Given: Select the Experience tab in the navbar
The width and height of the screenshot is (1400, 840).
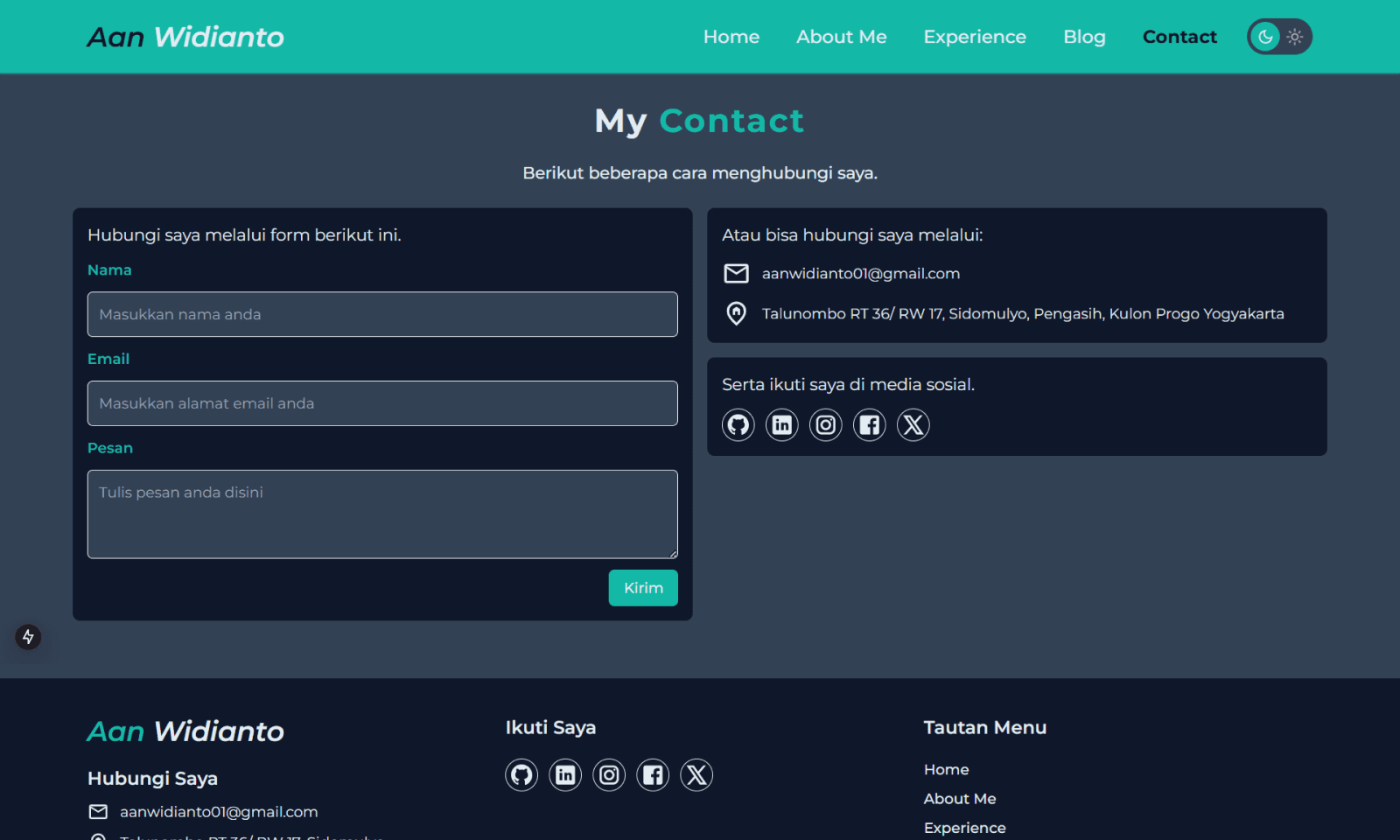Looking at the screenshot, I should point(974,37).
